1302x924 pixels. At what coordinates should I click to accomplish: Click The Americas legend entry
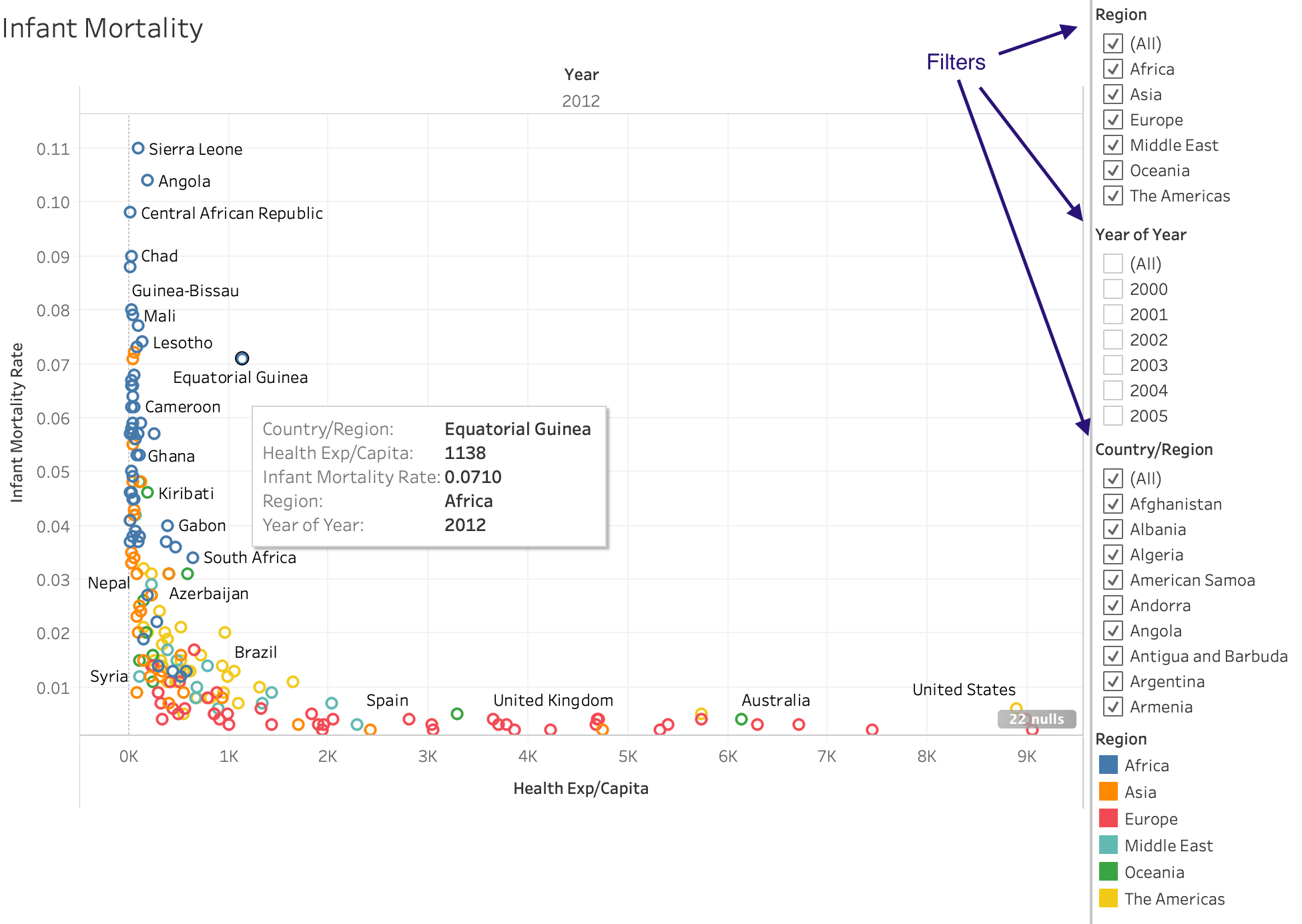[x=1174, y=899]
